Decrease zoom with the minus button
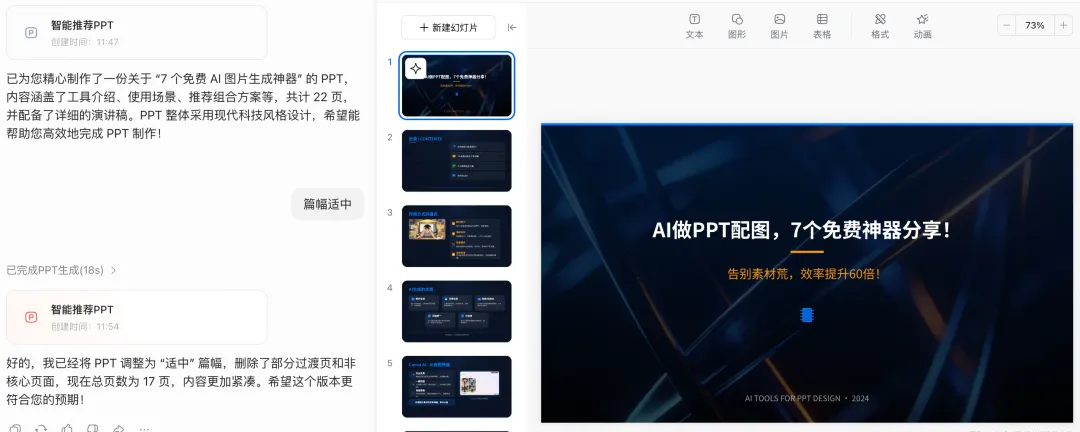Image resolution: width=1080 pixels, height=432 pixels. click(x=1007, y=25)
